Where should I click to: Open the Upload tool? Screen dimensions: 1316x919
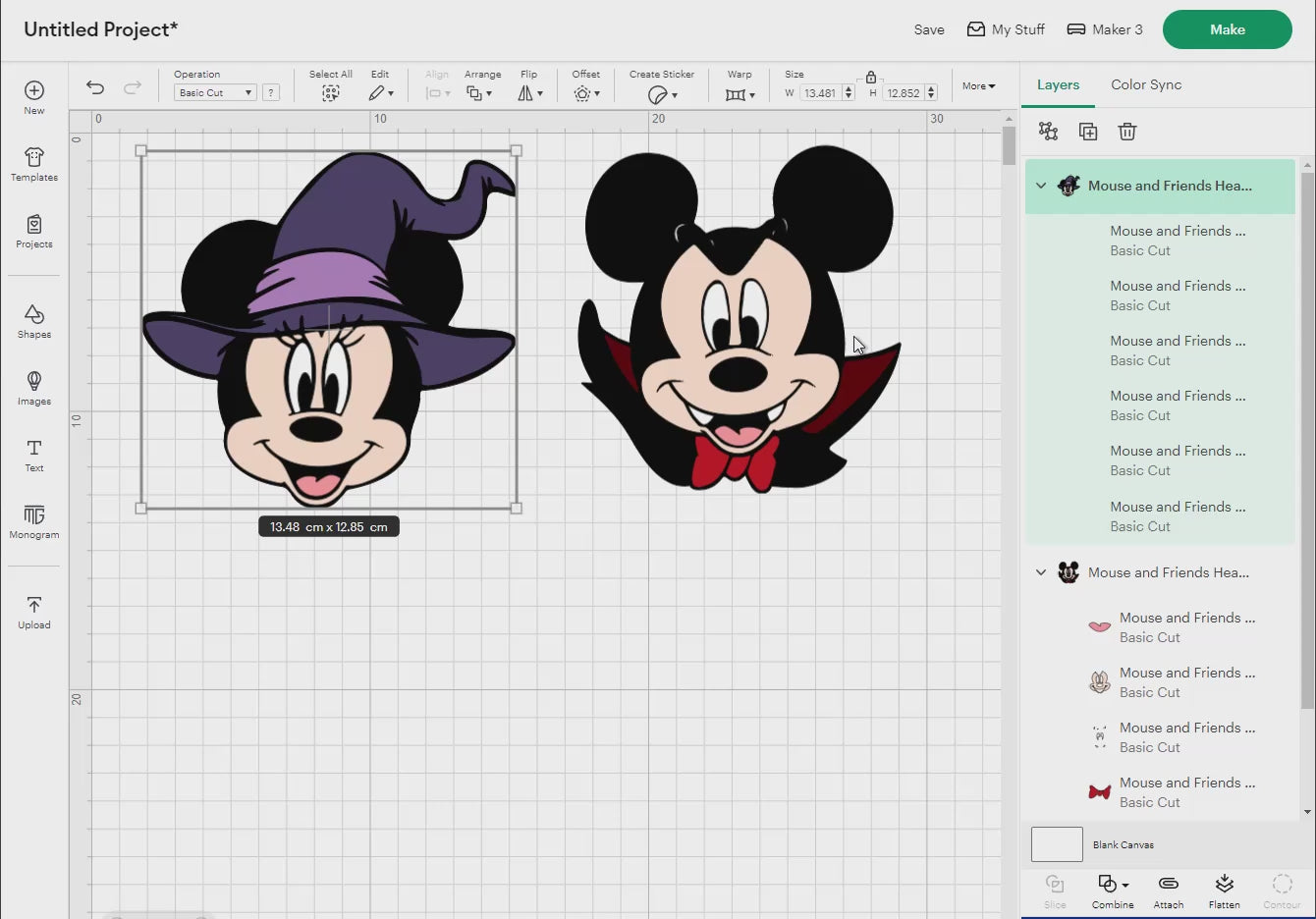pos(34,612)
